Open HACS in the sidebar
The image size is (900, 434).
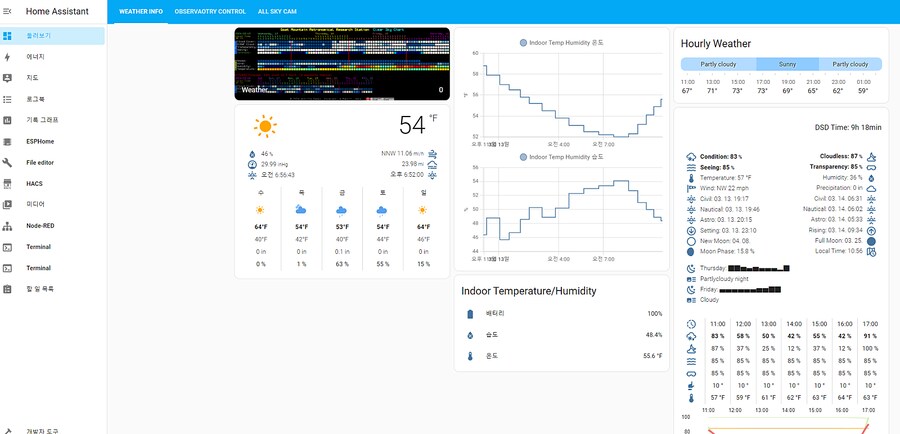click(53, 184)
